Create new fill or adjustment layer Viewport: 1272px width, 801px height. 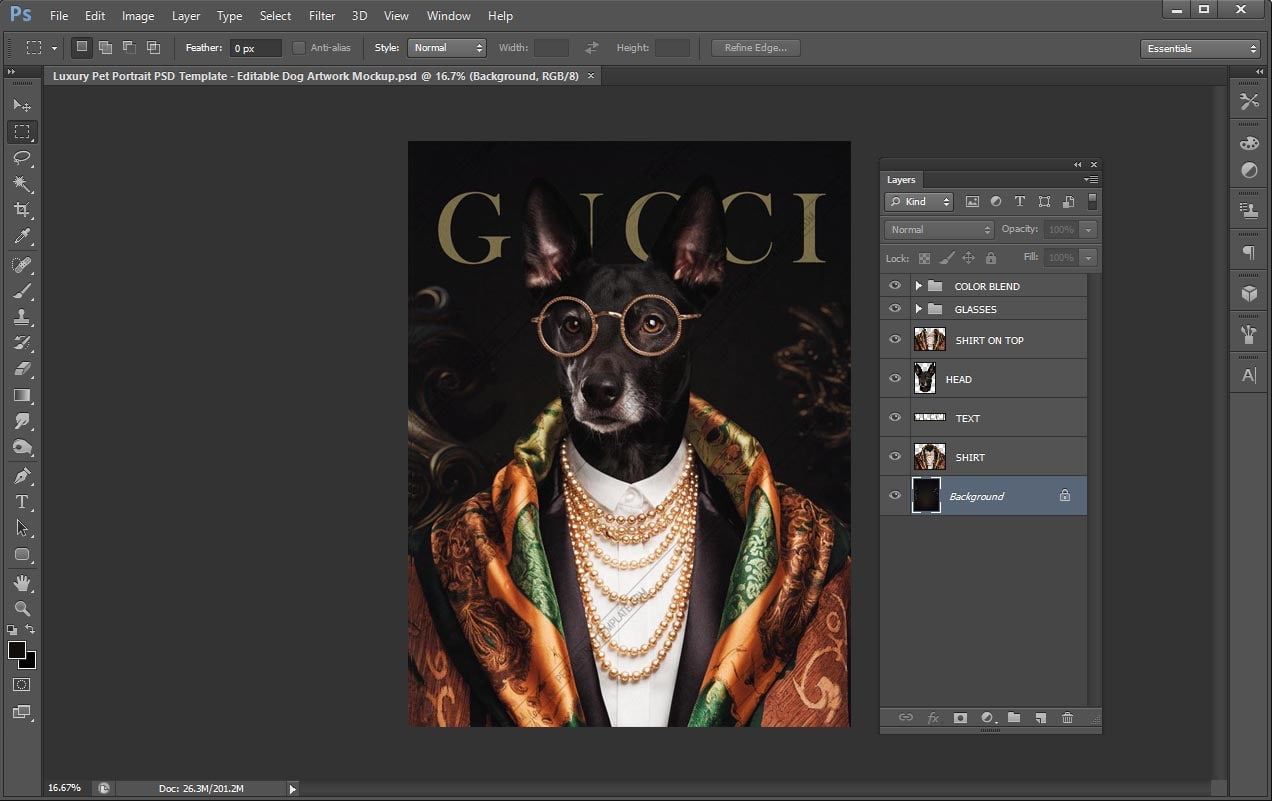pyautogui.click(x=987, y=718)
